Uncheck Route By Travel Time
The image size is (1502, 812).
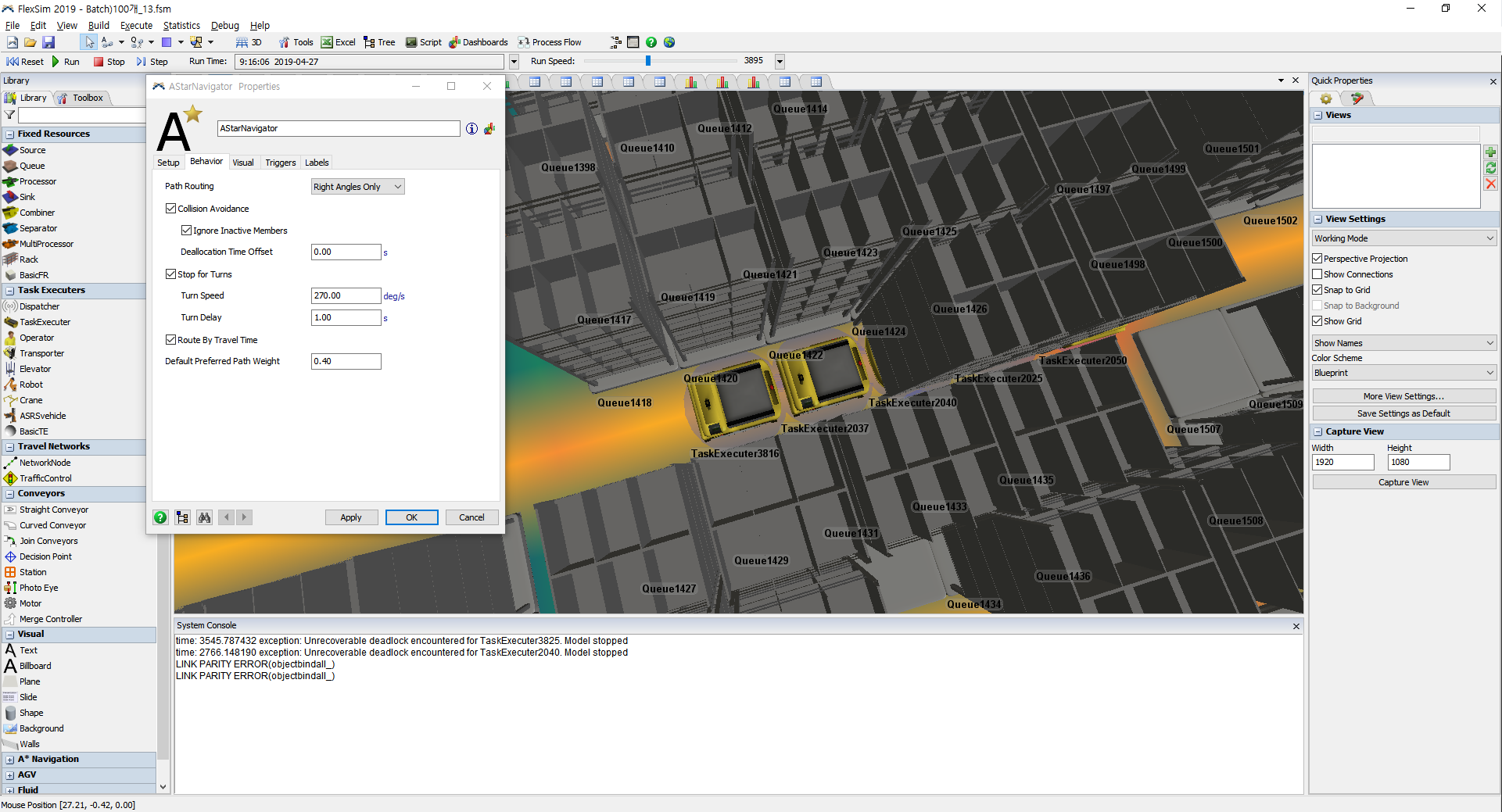(x=171, y=340)
